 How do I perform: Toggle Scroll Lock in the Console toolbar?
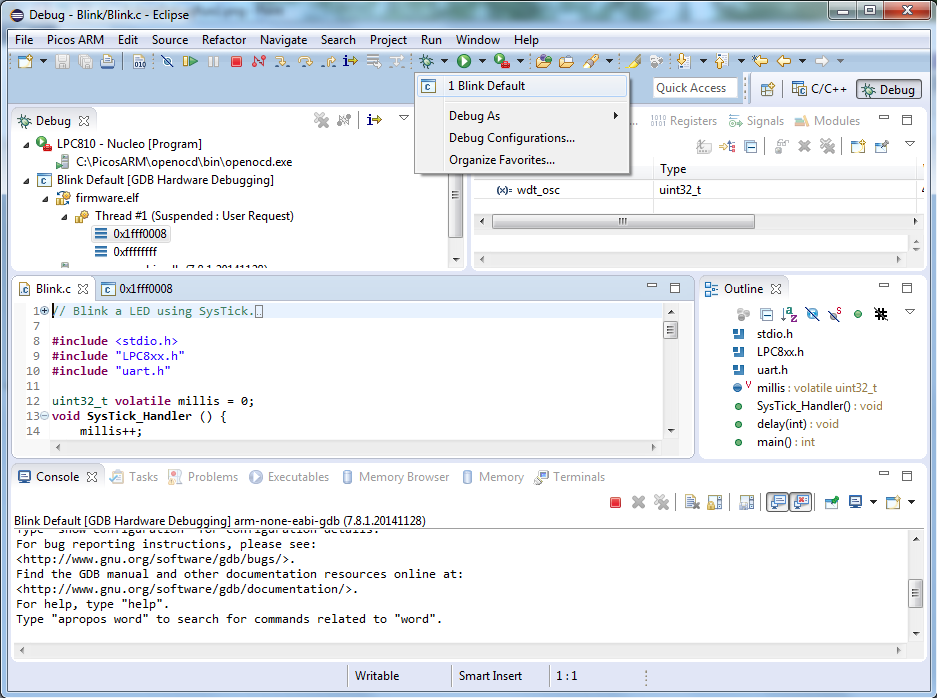click(x=715, y=503)
